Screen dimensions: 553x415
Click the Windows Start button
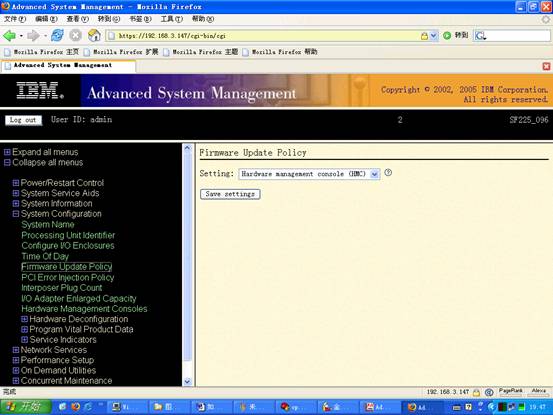pos(25,407)
